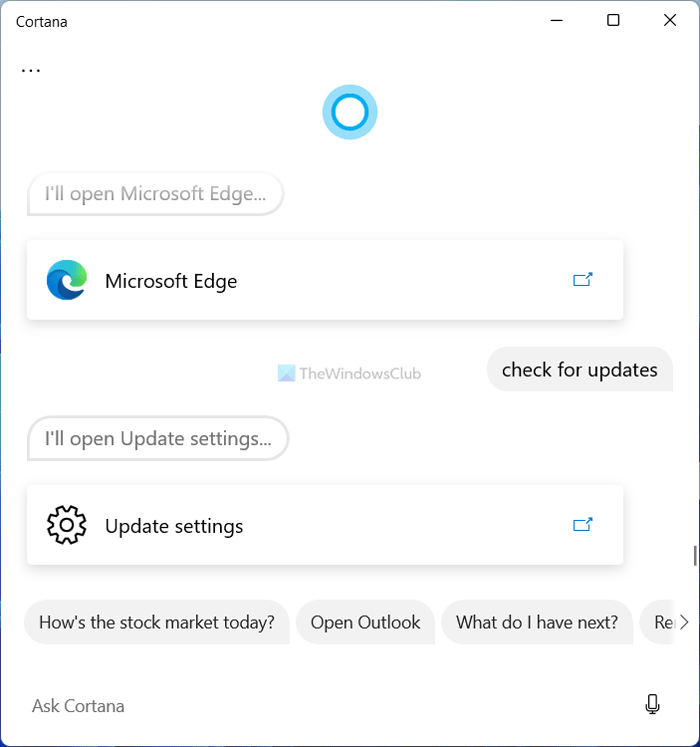Image resolution: width=700 pixels, height=747 pixels.
Task: Activate the microphone for voice input
Action: click(x=653, y=705)
